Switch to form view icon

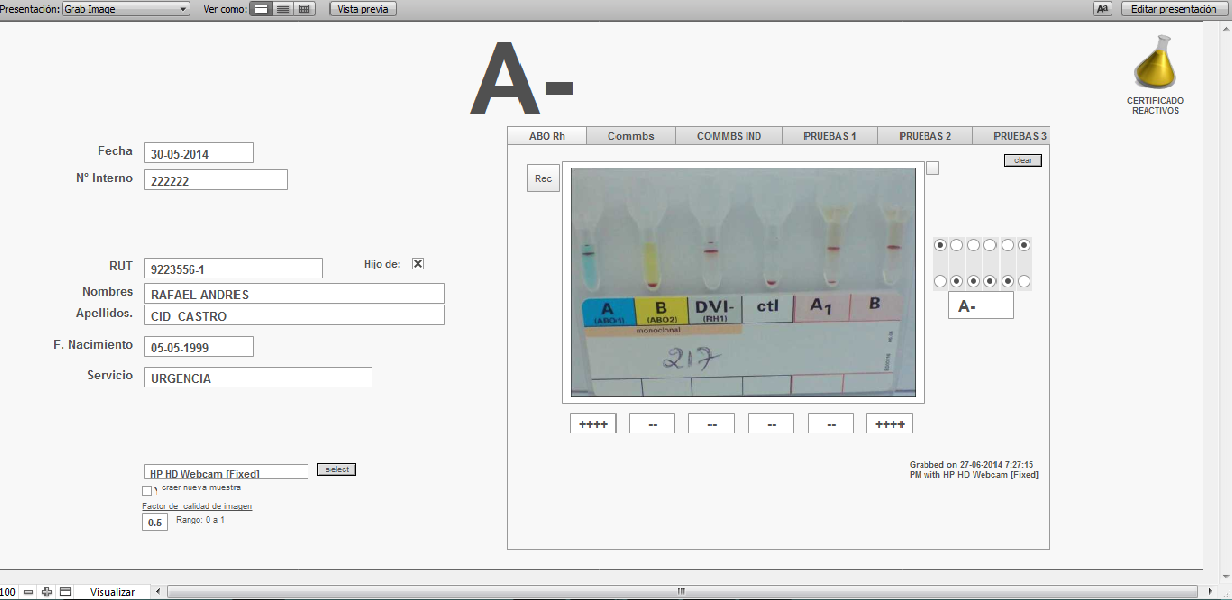point(259,9)
